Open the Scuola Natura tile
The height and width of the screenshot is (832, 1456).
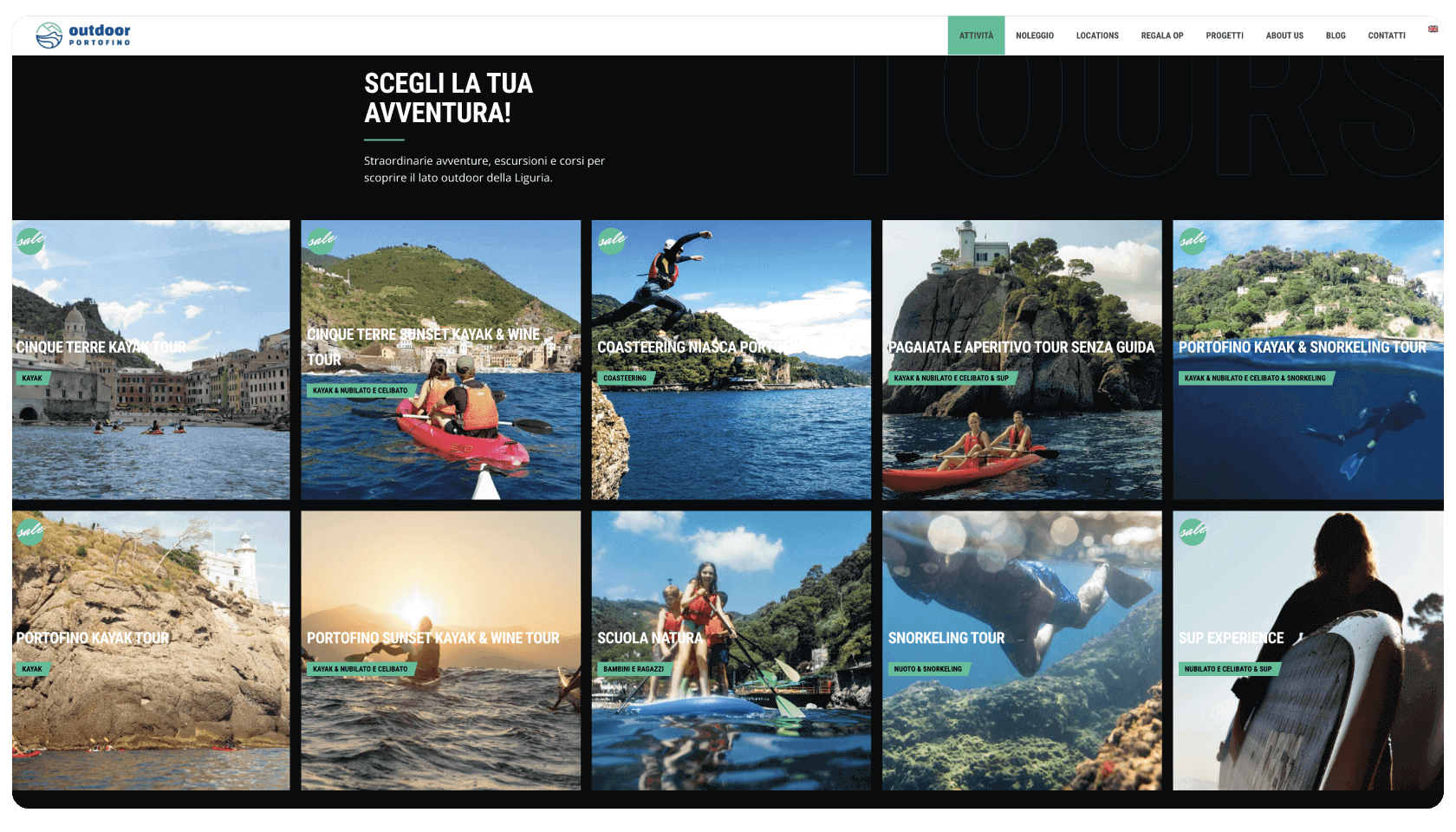click(731, 650)
